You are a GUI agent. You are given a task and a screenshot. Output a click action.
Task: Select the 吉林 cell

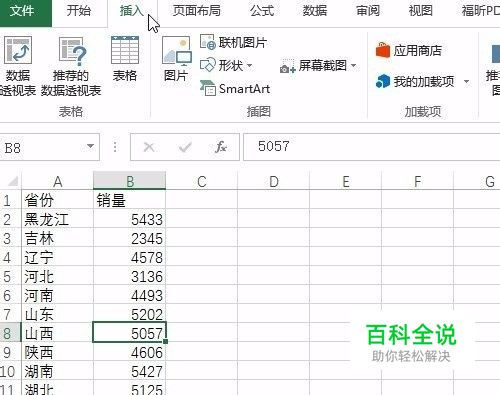[x=57, y=238]
